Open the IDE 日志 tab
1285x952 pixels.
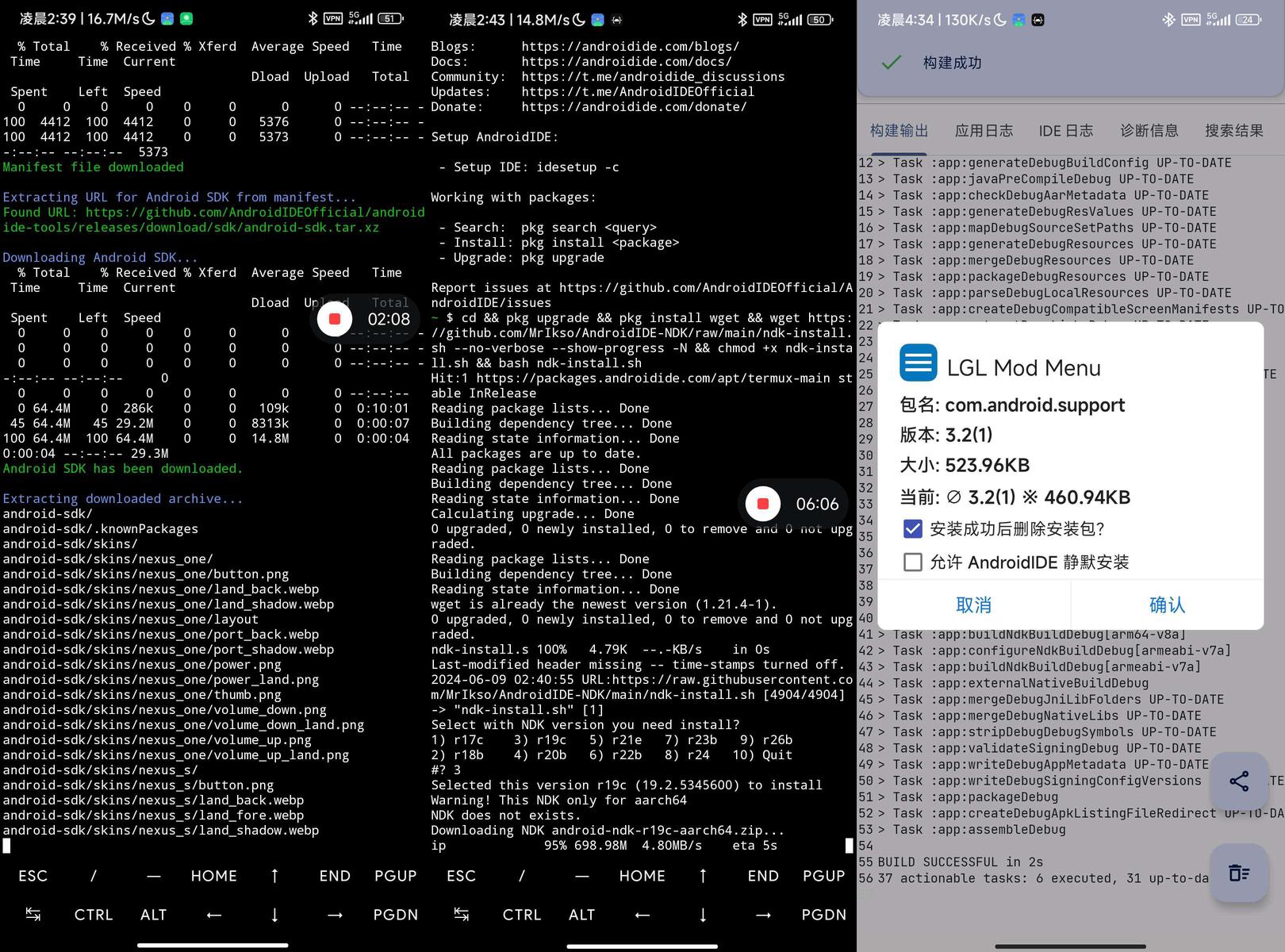click(1066, 131)
